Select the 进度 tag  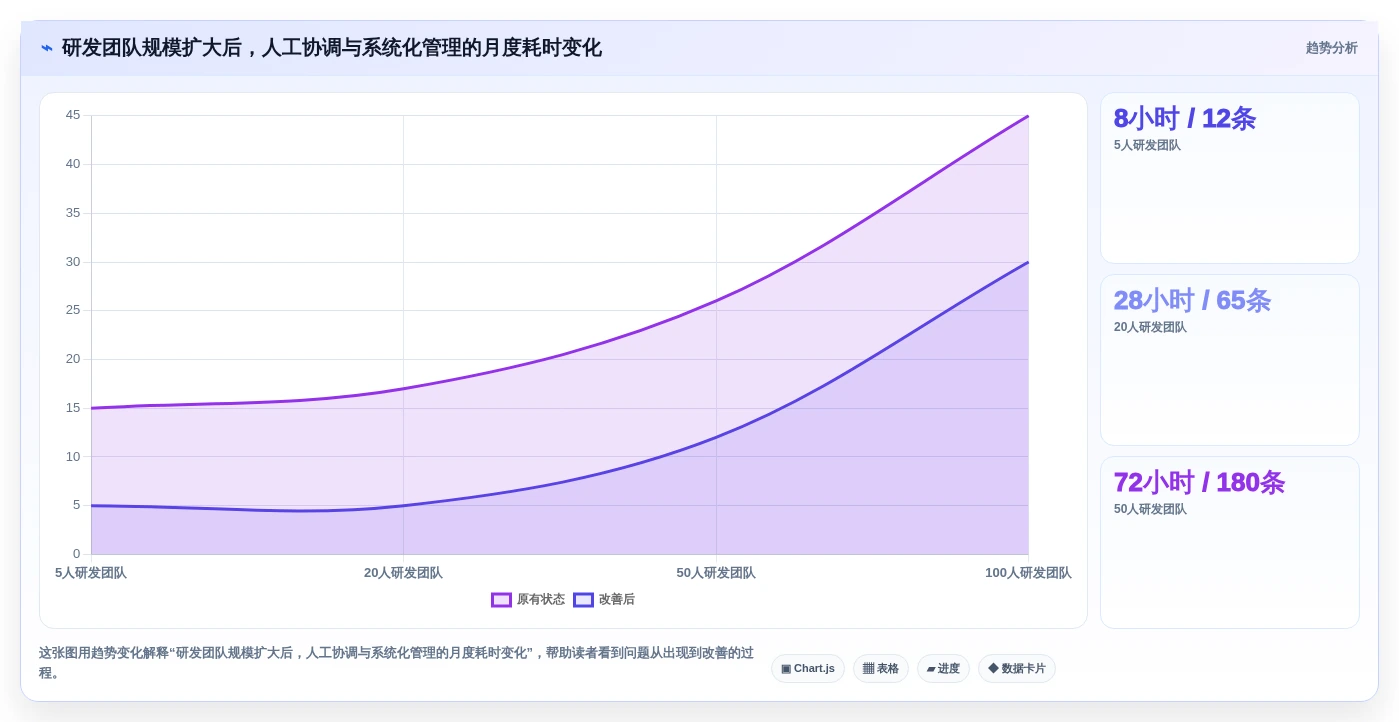(x=943, y=669)
